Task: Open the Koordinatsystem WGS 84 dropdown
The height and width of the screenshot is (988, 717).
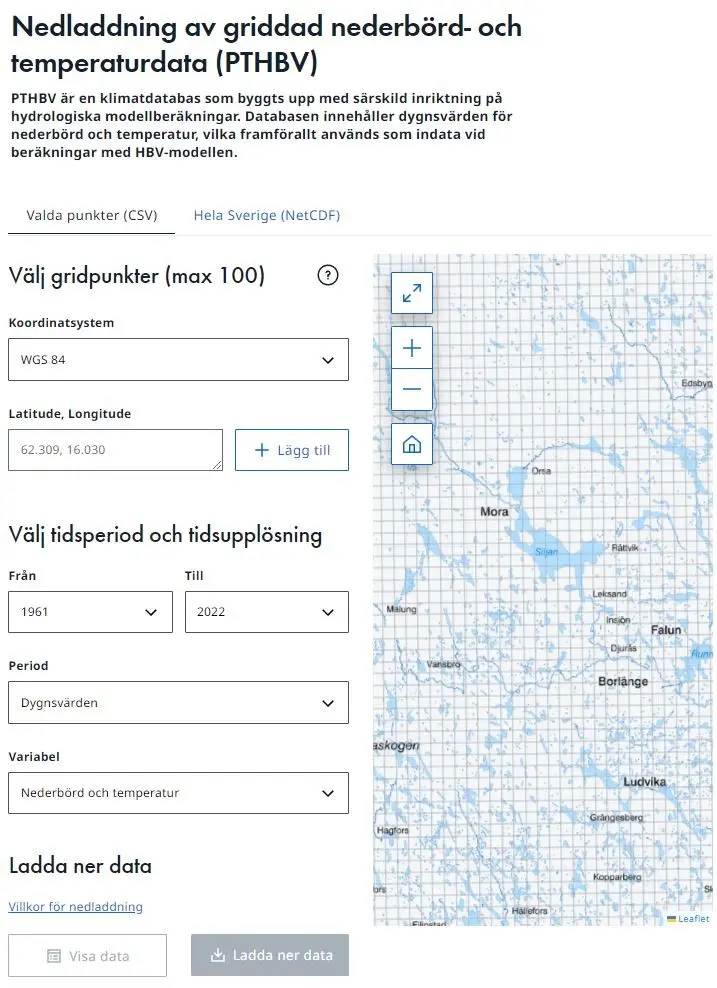Action: tap(178, 360)
